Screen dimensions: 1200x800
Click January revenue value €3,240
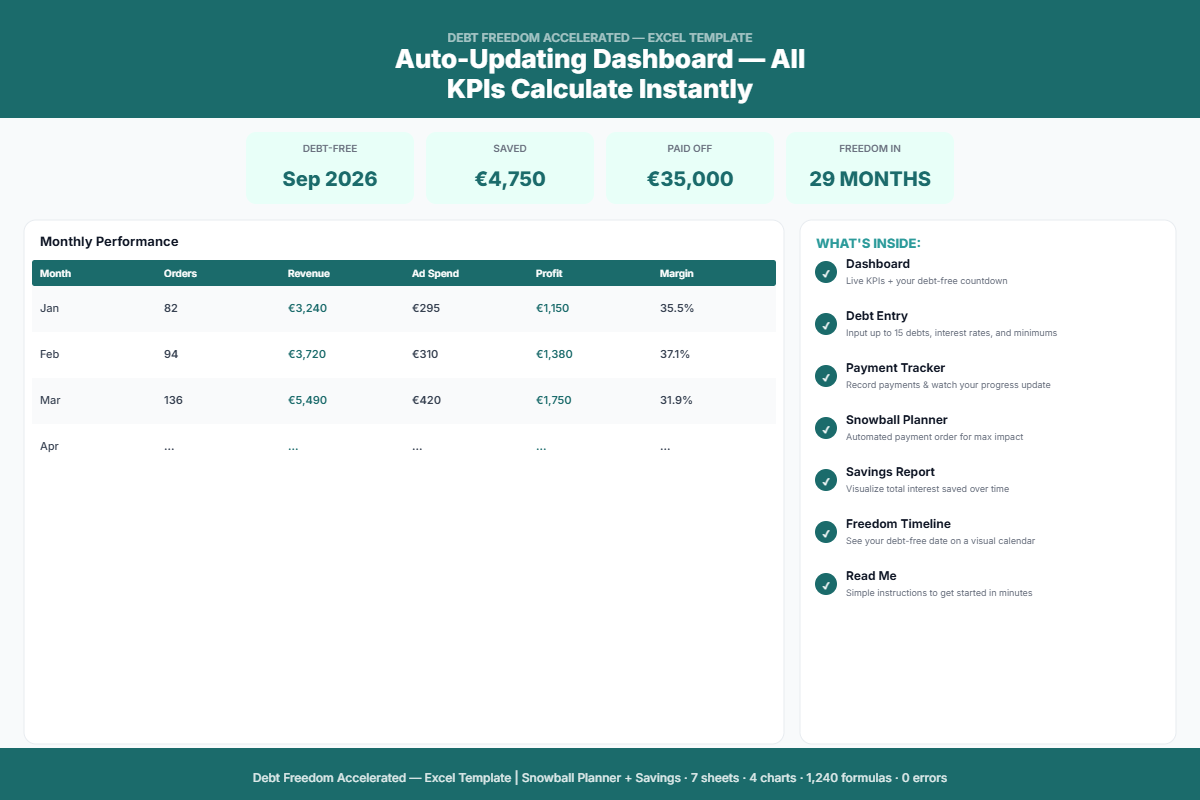pos(307,308)
